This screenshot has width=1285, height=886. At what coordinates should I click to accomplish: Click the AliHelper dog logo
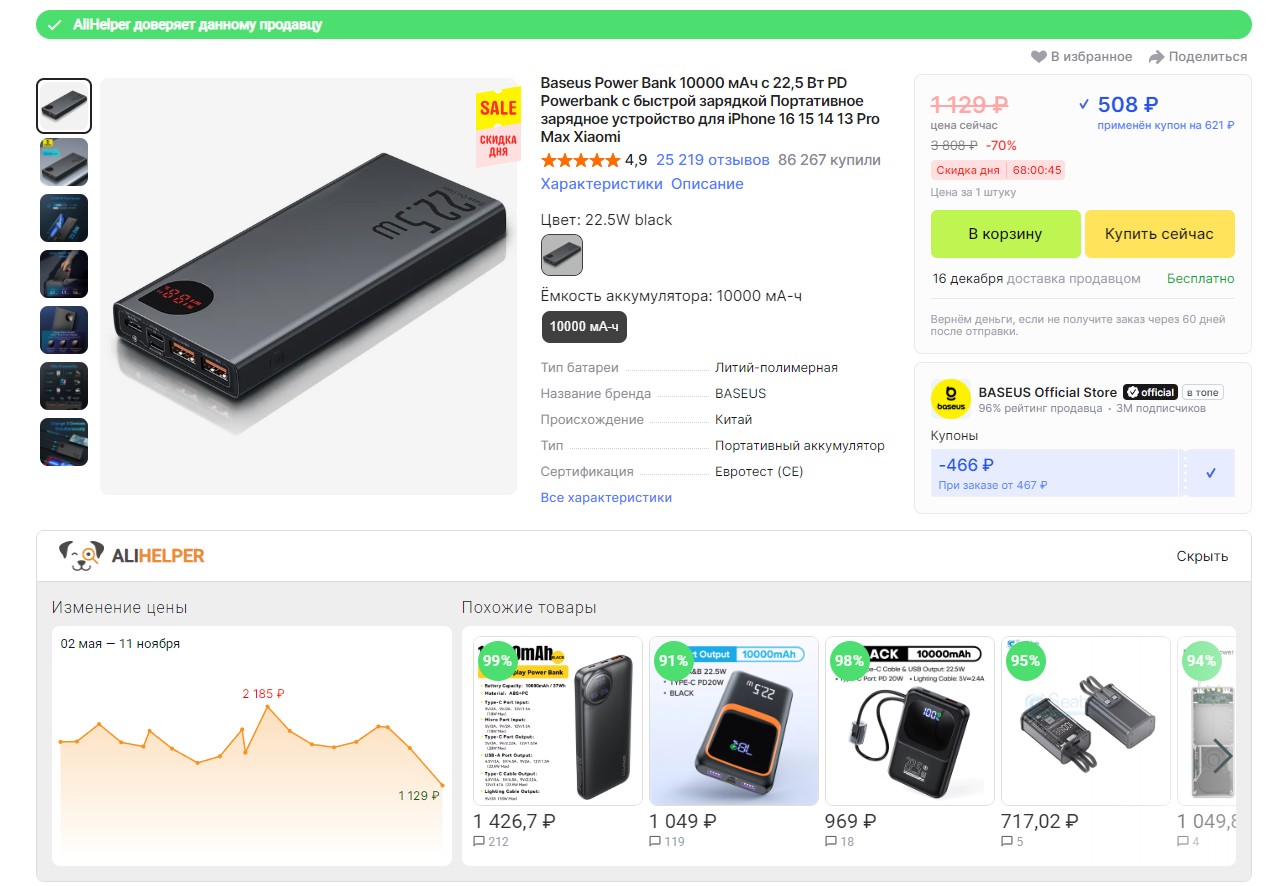[x=81, y=555]
